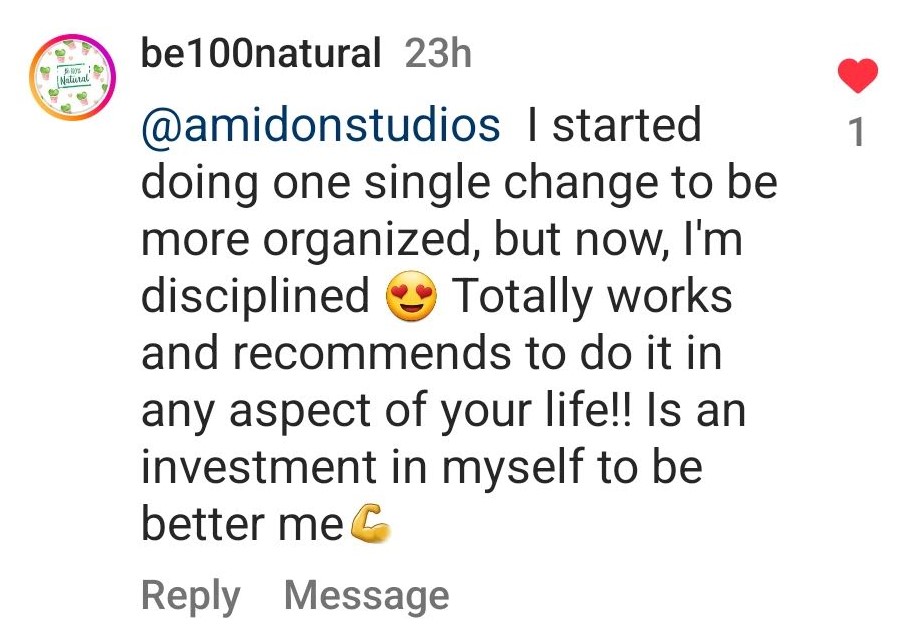Reply to be100natural's comment

click(x=190, y=596)
